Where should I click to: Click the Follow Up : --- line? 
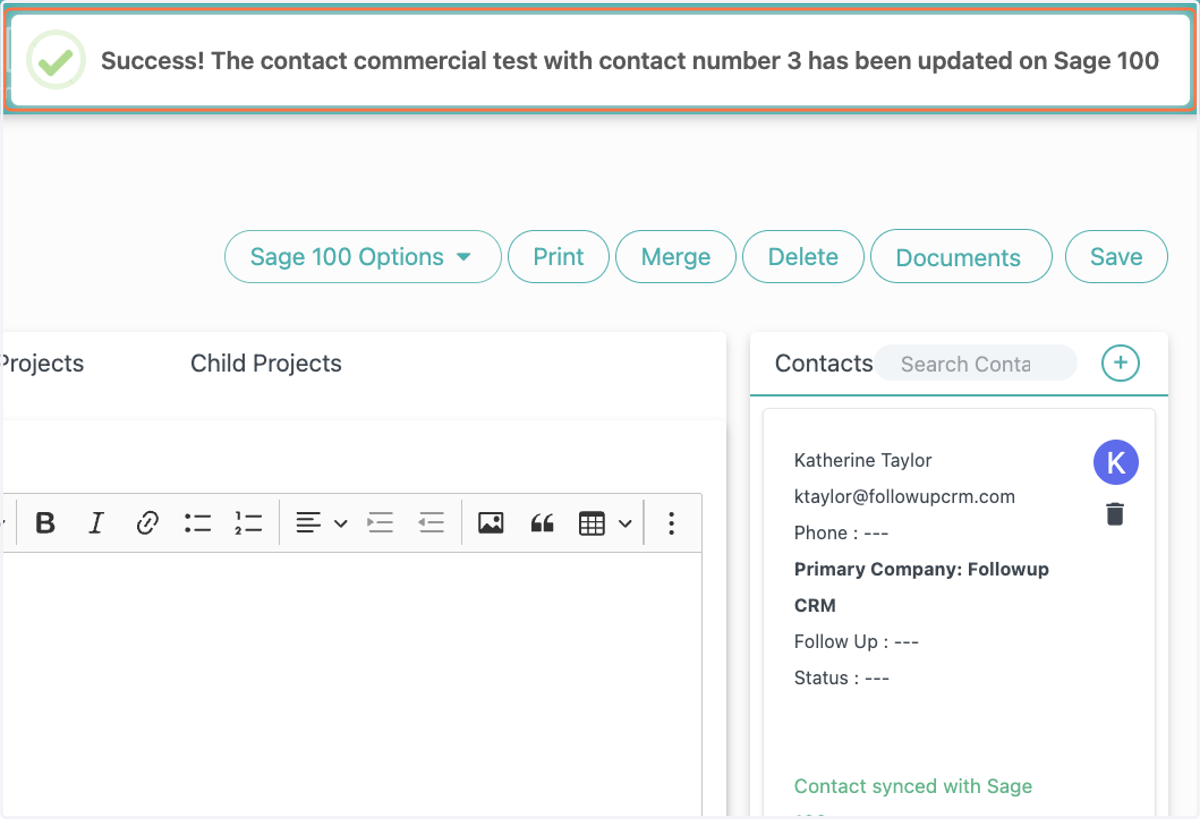point(856,642)
